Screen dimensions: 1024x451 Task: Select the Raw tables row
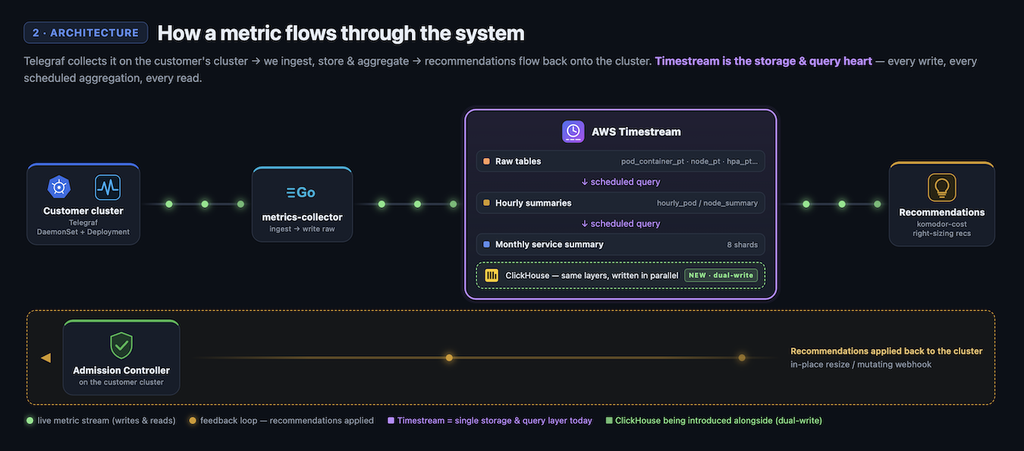click(620, 161)
